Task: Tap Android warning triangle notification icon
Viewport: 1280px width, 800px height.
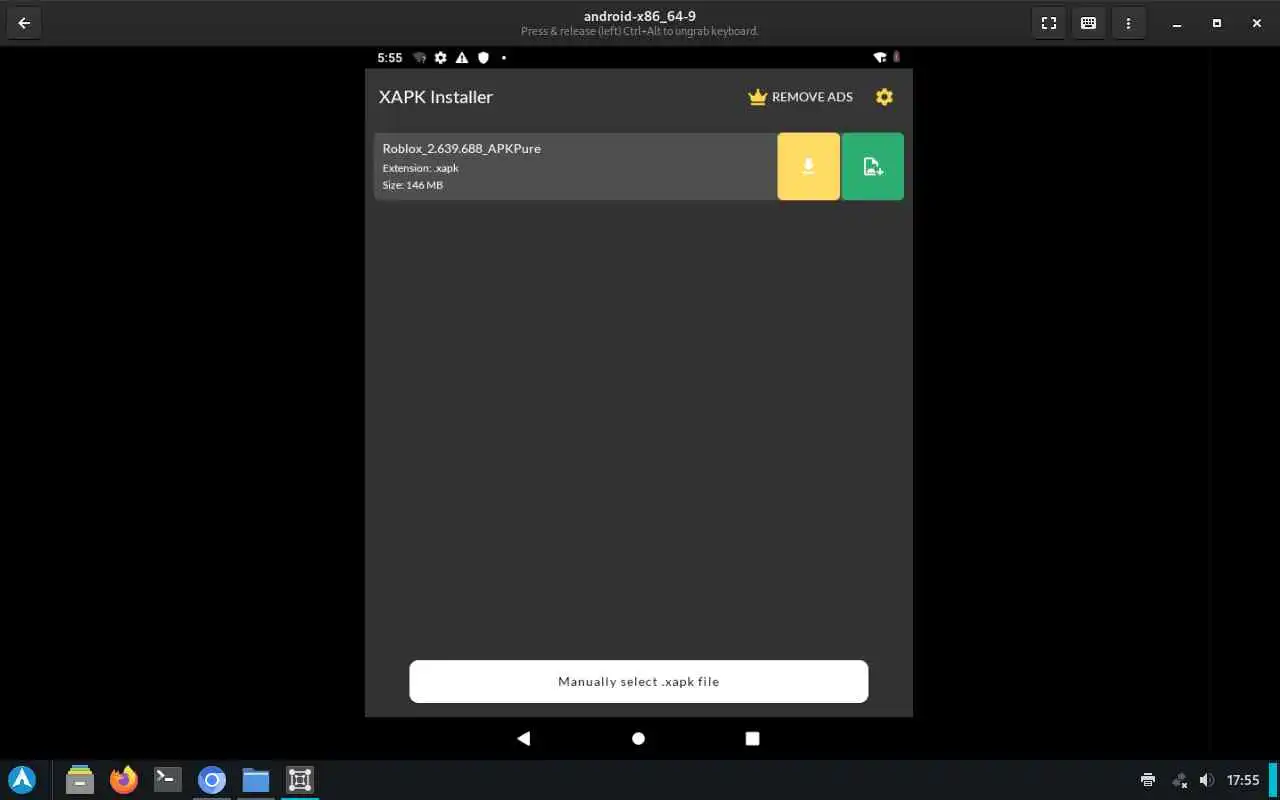Action: [x=462, y=58]
